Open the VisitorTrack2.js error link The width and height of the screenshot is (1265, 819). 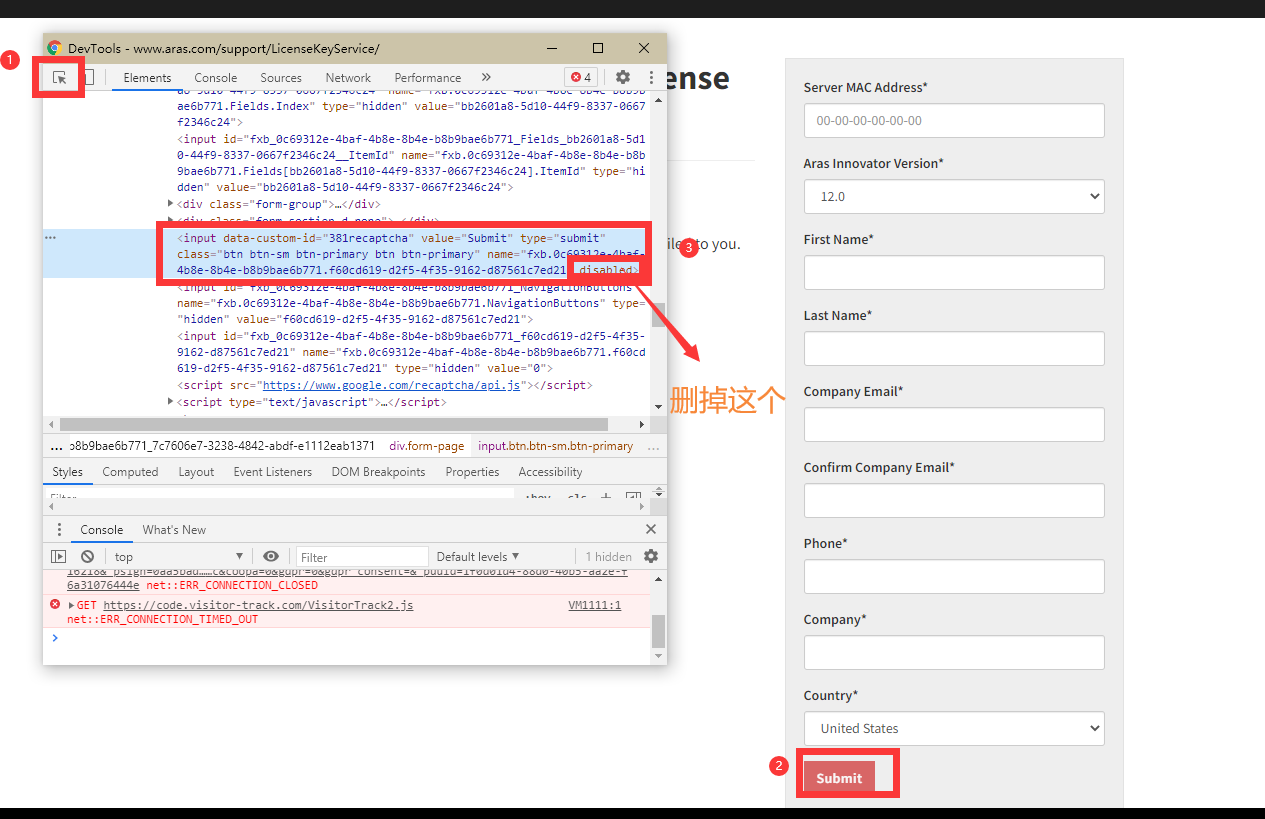click(x=258, y=605)
